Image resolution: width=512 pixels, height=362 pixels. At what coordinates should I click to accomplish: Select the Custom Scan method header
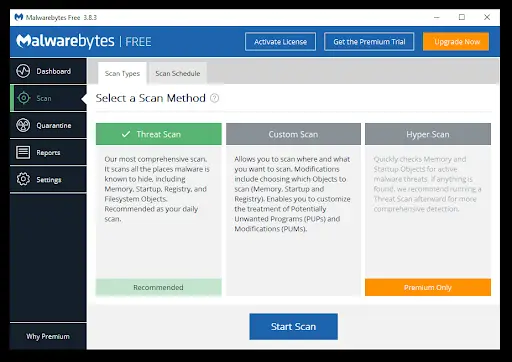pyautogui.click(x=293, y=134)
